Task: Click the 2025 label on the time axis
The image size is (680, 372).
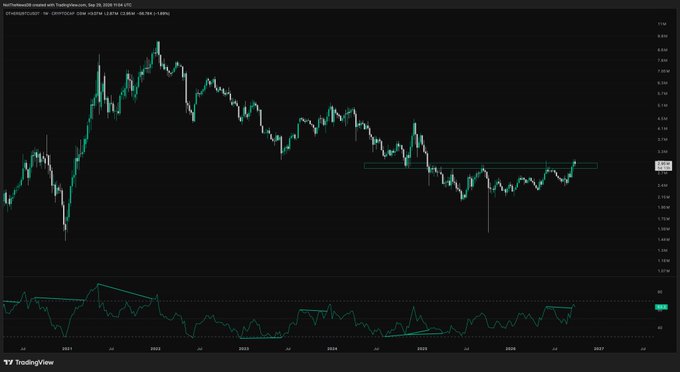Action: 422,349
